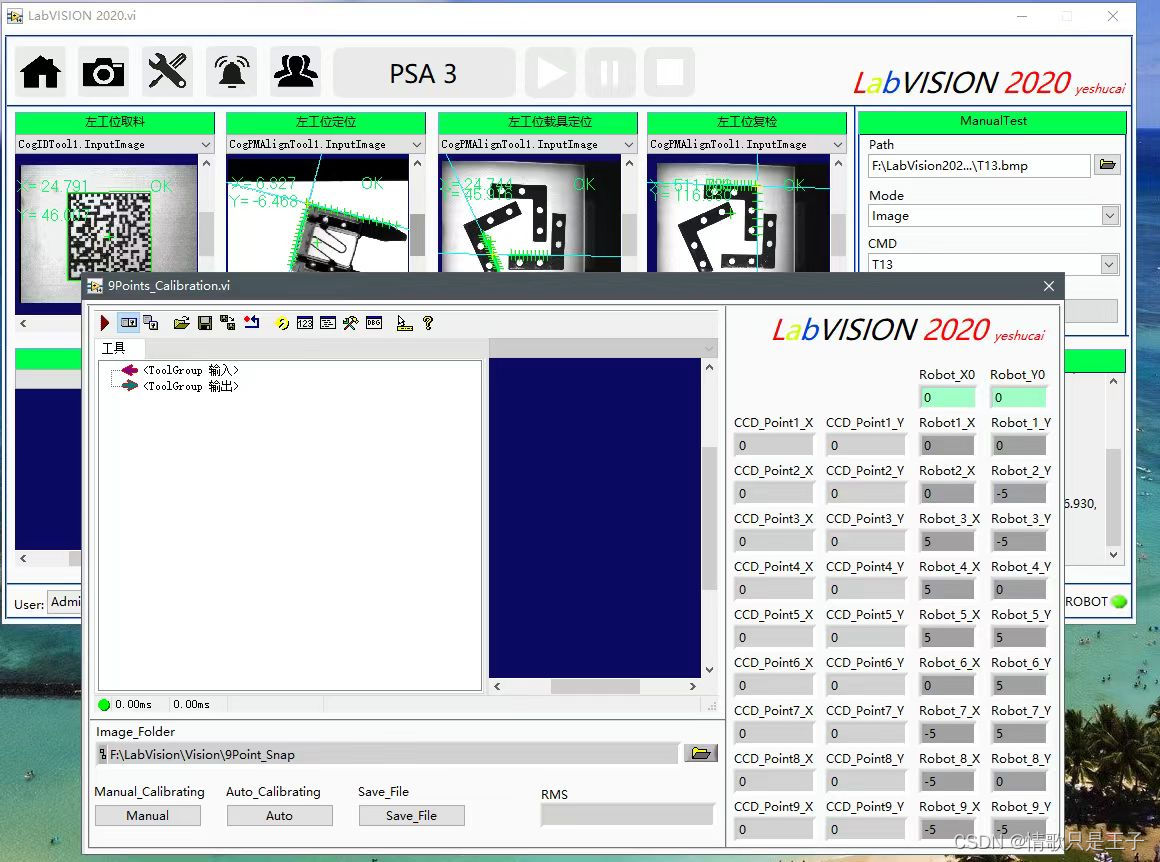
Task: Click the 123 numeric display icon
Action: pos(307,323)
